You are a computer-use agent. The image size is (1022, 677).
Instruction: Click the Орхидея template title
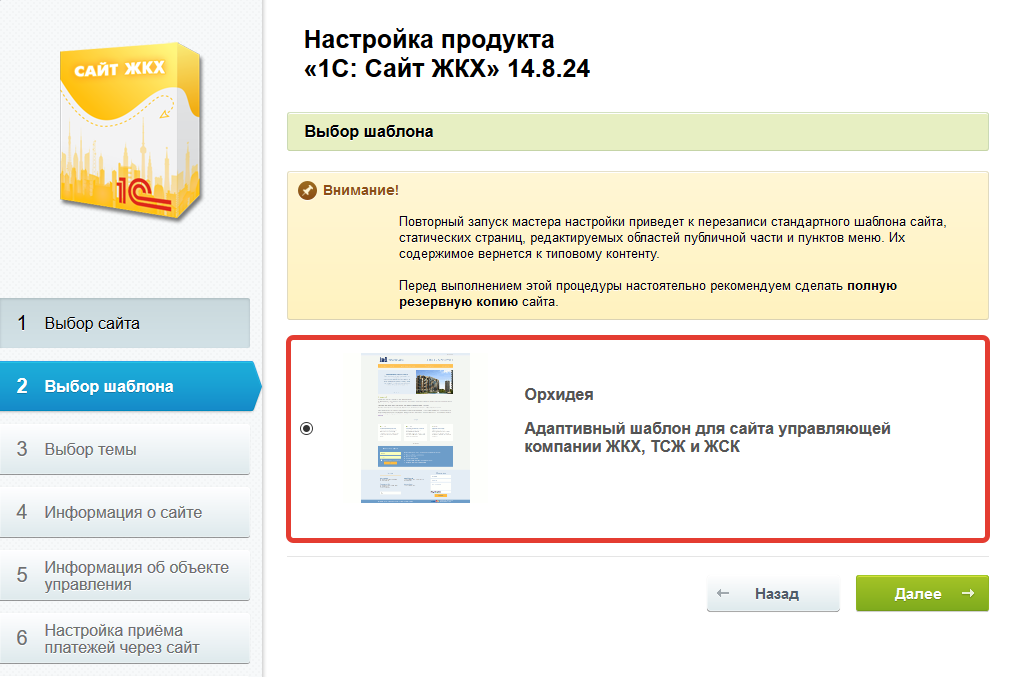point(559,394)
